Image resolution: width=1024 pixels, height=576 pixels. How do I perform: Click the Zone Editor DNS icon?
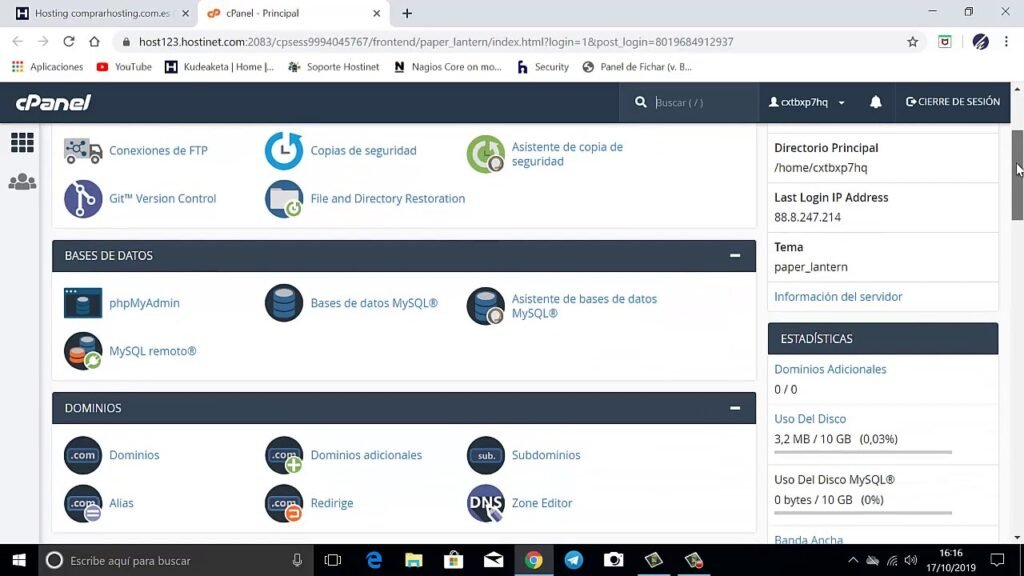click(x=485, y=503)
